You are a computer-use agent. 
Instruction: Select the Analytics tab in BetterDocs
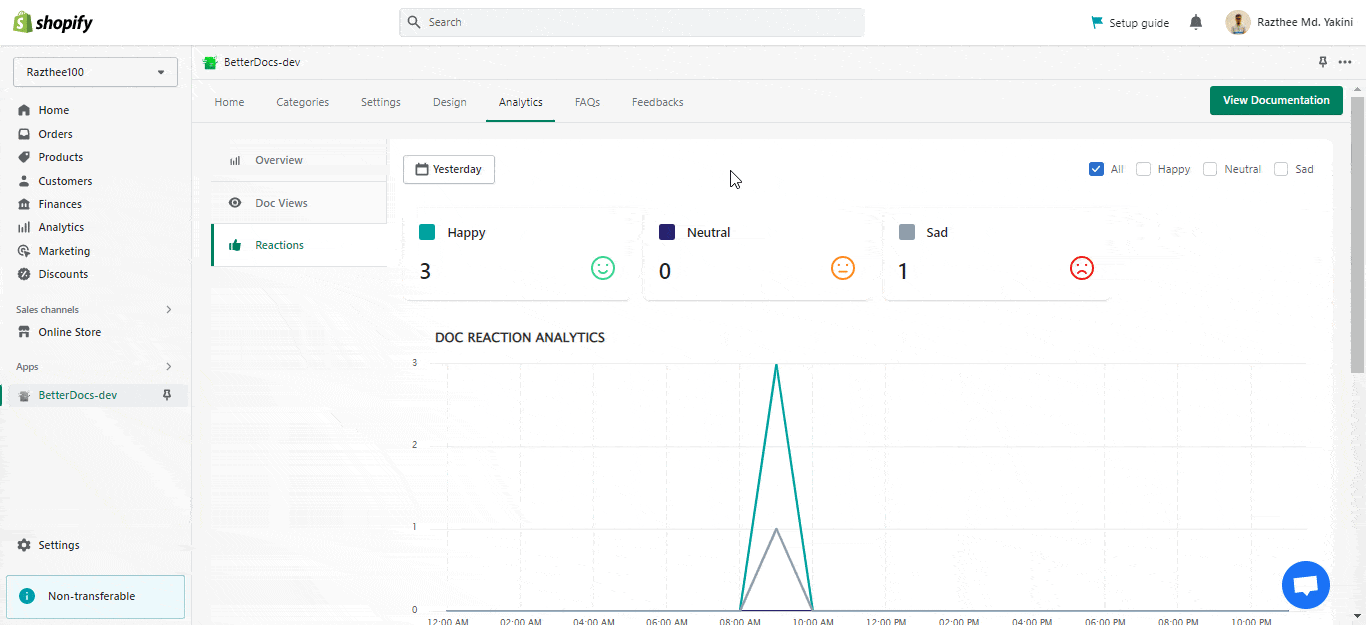click(521, 102)
